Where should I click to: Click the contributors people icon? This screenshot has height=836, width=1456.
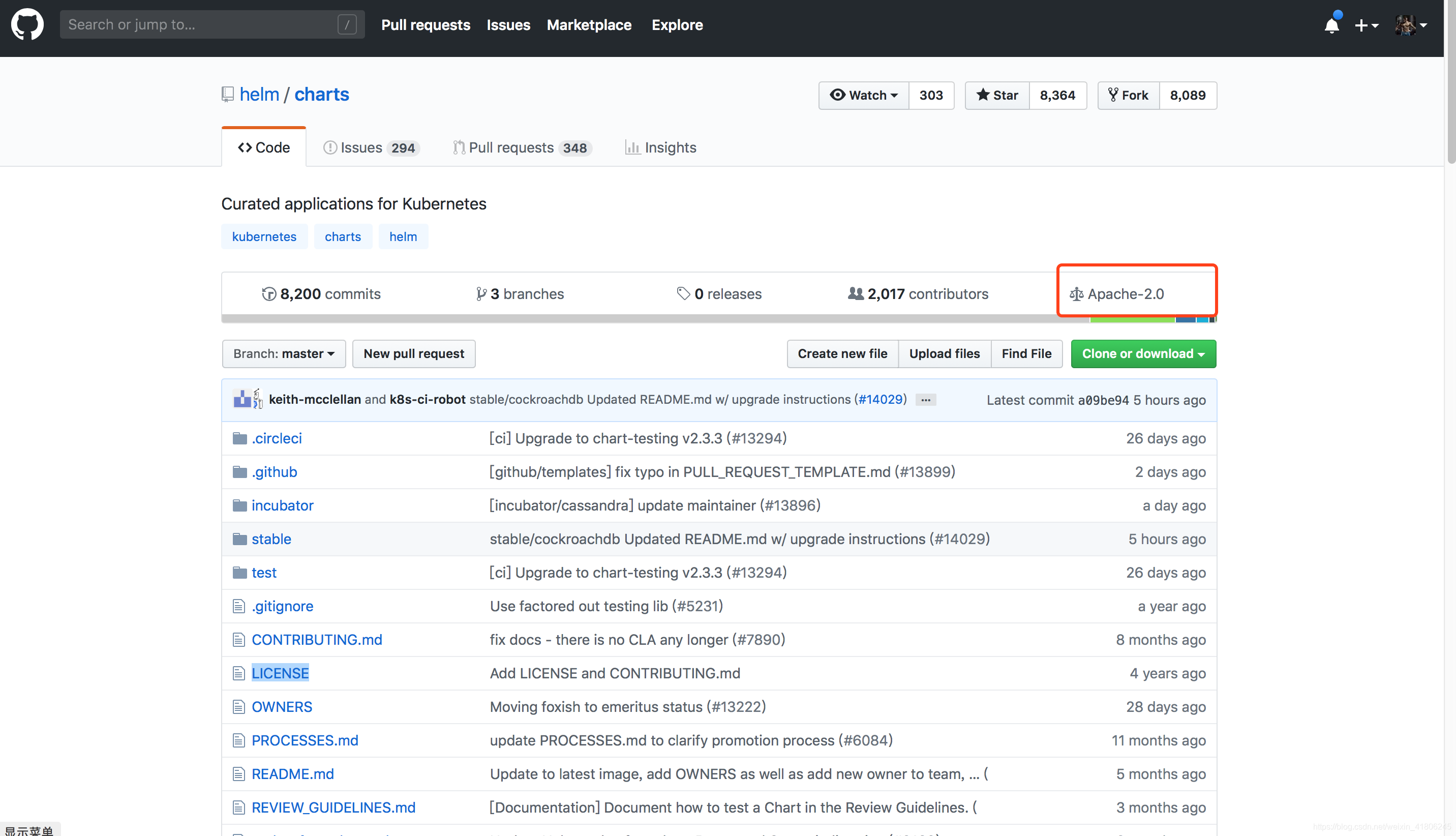[x=856, y=294]
